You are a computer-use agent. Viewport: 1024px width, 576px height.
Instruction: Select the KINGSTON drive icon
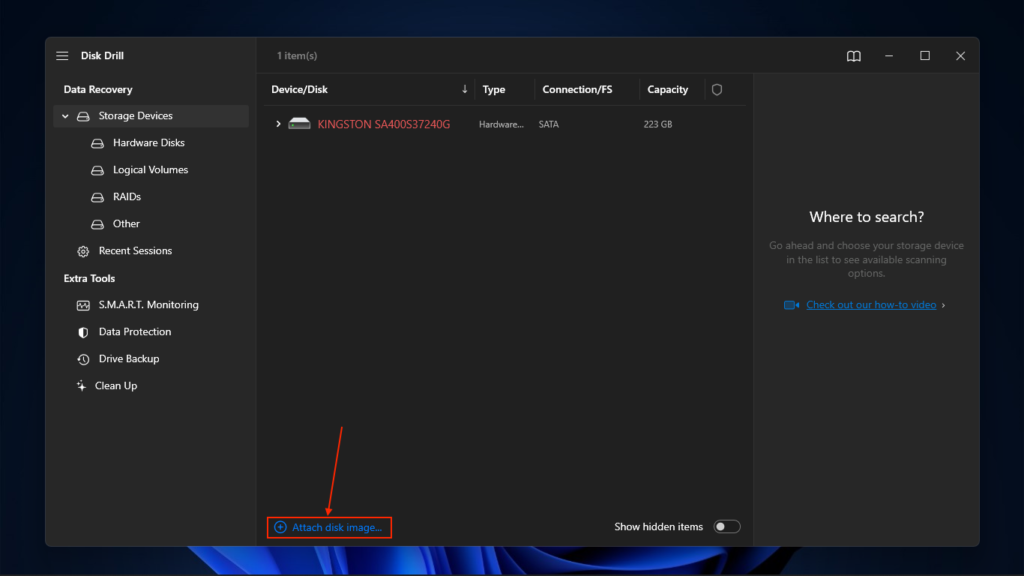[299, 123]
